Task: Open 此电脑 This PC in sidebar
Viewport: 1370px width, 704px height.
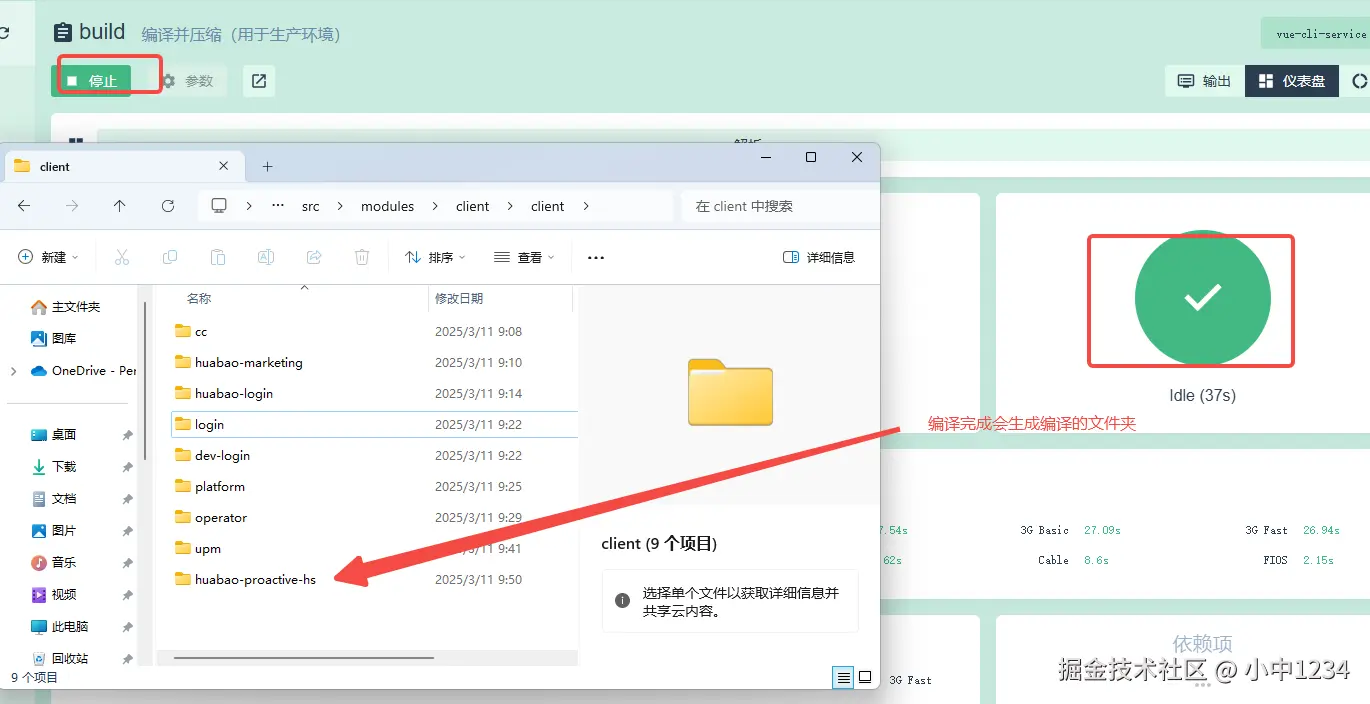Action: 60,626
